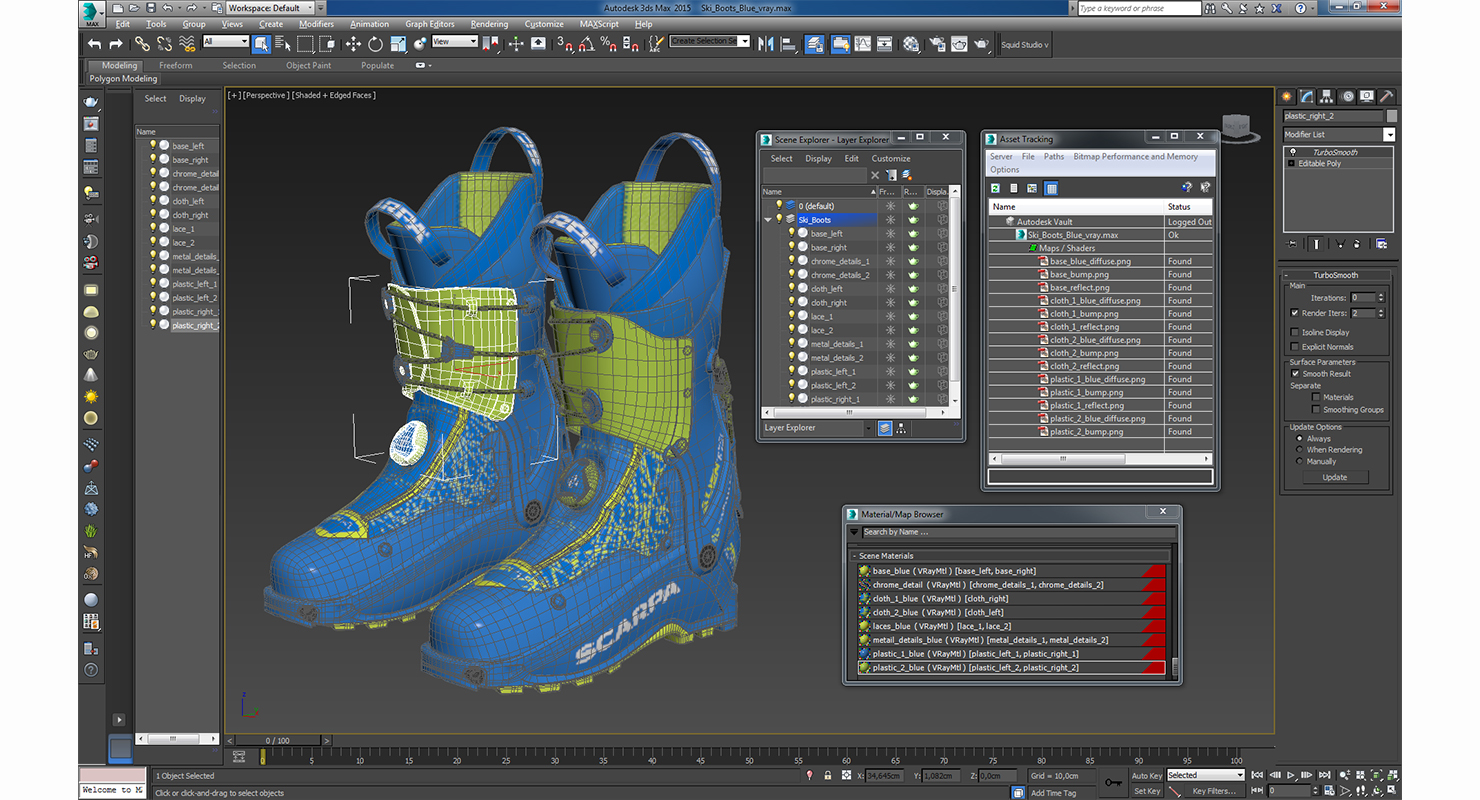Activate the Select and Link tool
Image resolution: width=1480 pixels, height=800 pixels.
[142, 44]
